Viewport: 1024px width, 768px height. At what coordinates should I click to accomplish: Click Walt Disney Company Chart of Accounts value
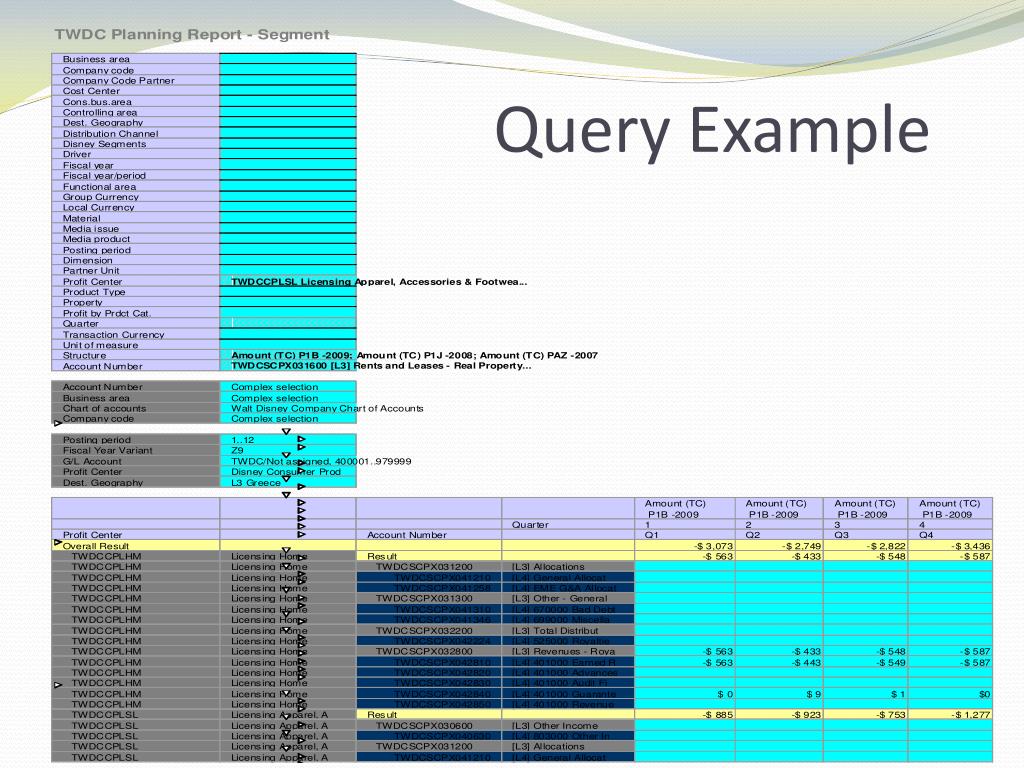327,408
